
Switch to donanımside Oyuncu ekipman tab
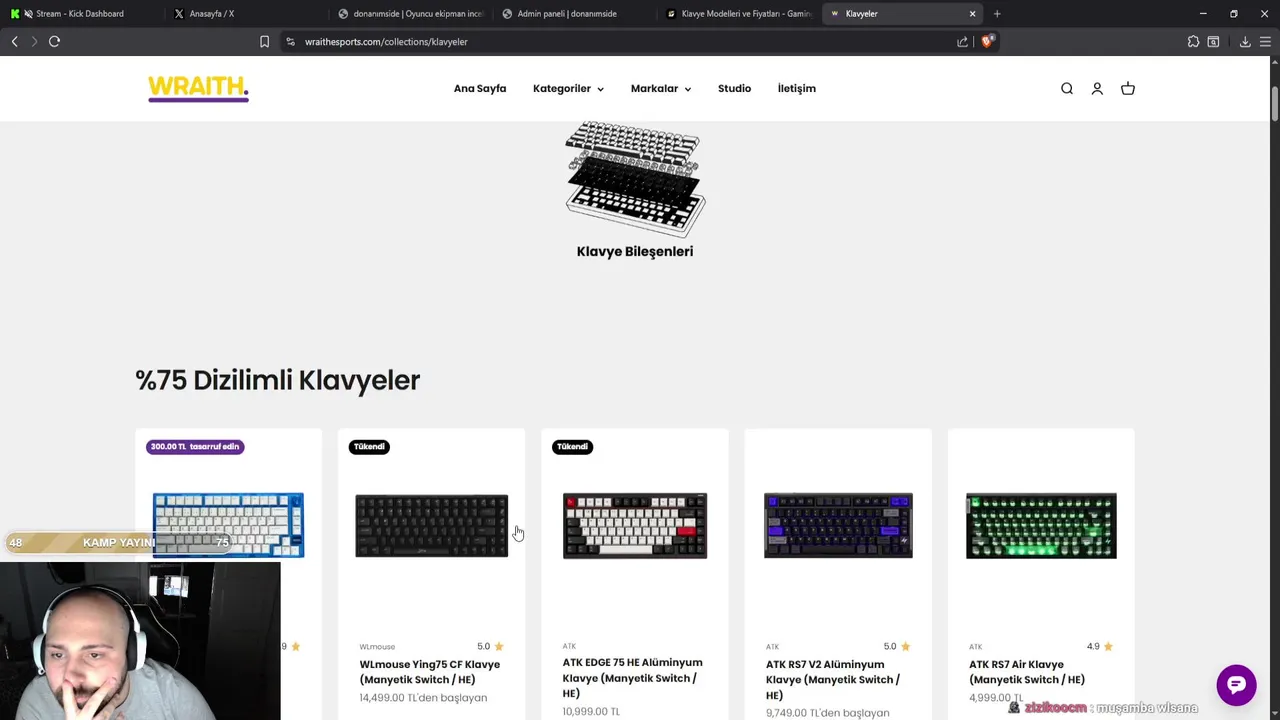(x=410, y=14)
